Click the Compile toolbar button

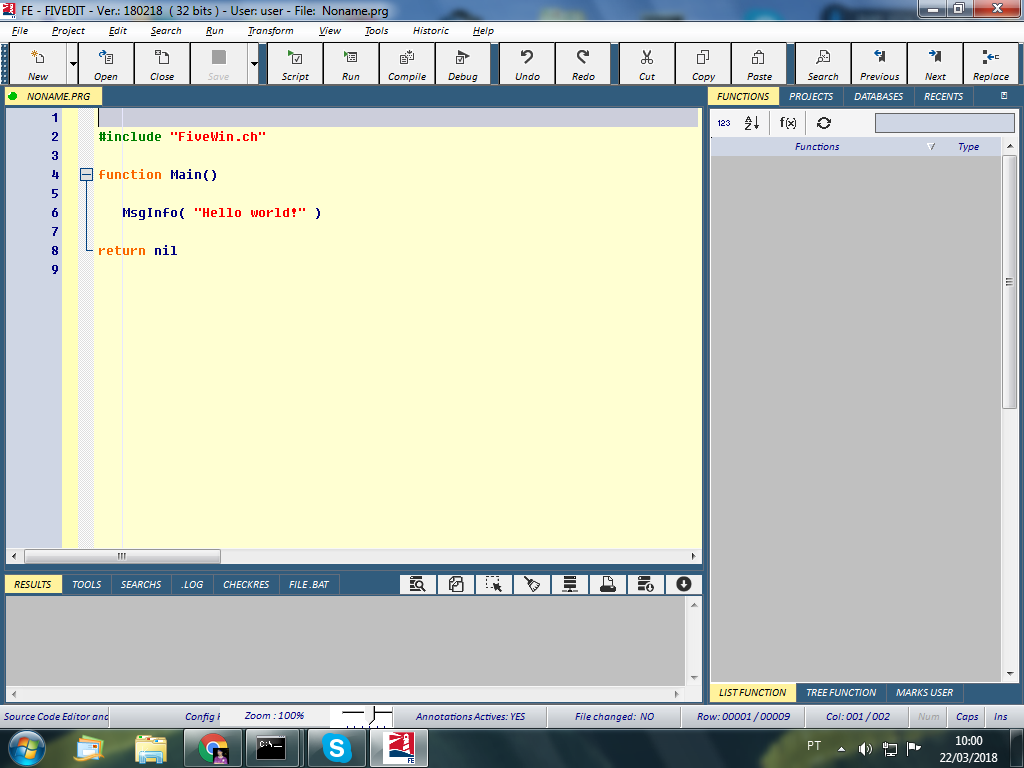407,64
